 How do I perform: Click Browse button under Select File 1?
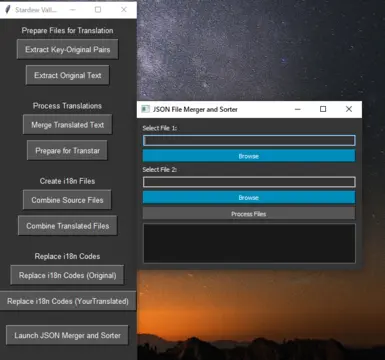pos(249,156)
